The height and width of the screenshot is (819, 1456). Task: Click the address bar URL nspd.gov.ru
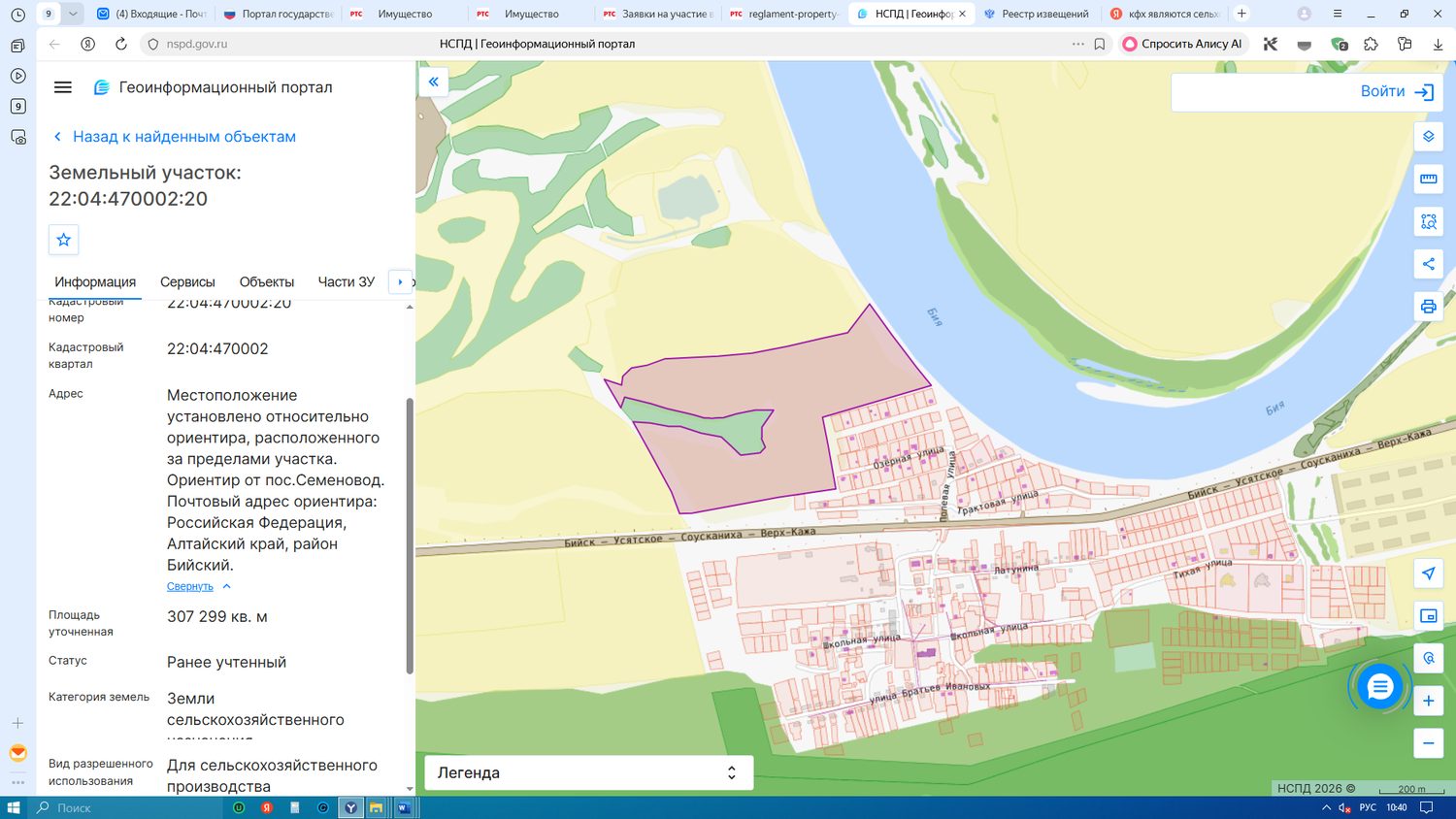pos(197,44)
